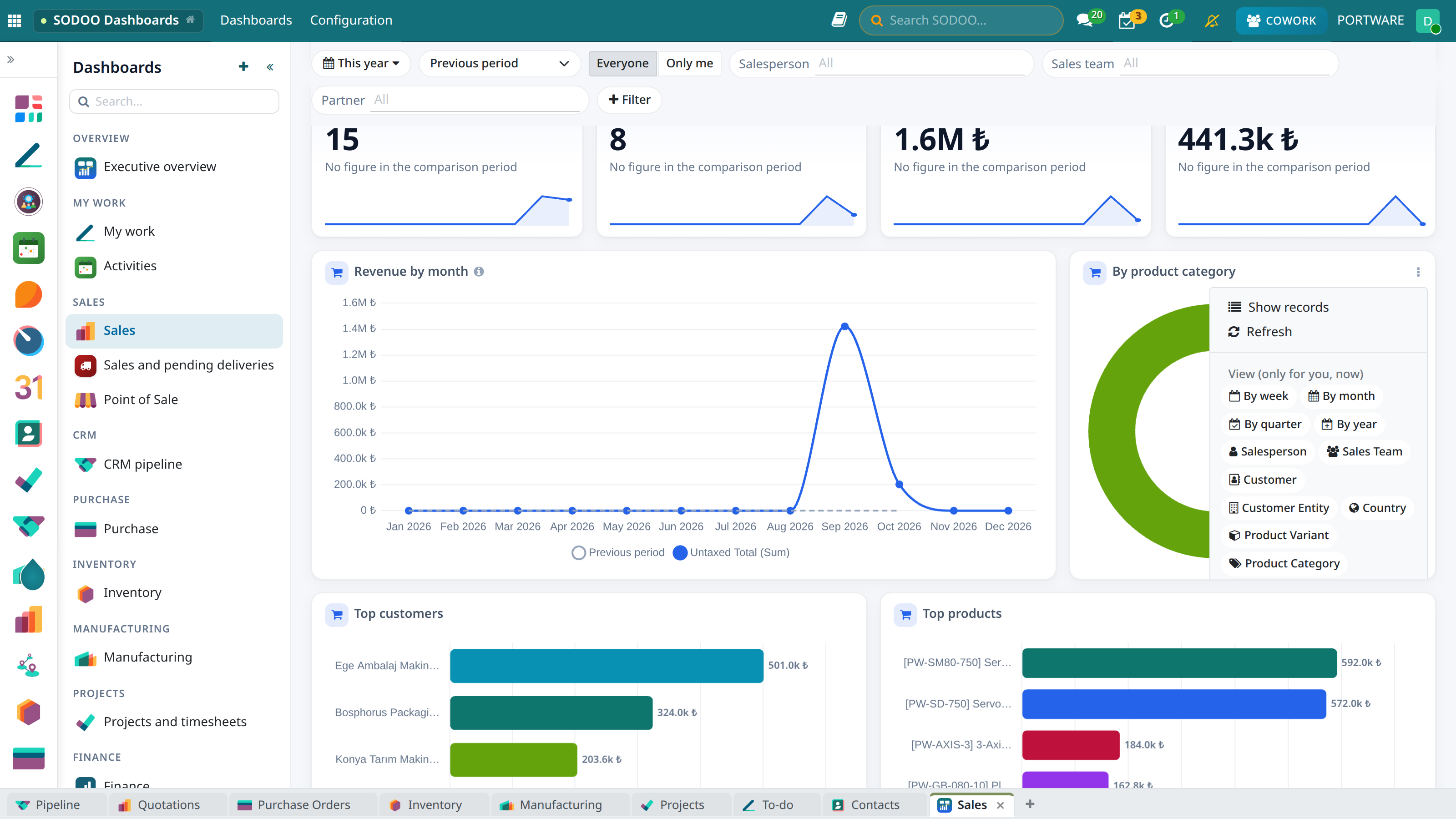
Task: Open the Contacts app icon in left rail
Action: pos(28,434)
